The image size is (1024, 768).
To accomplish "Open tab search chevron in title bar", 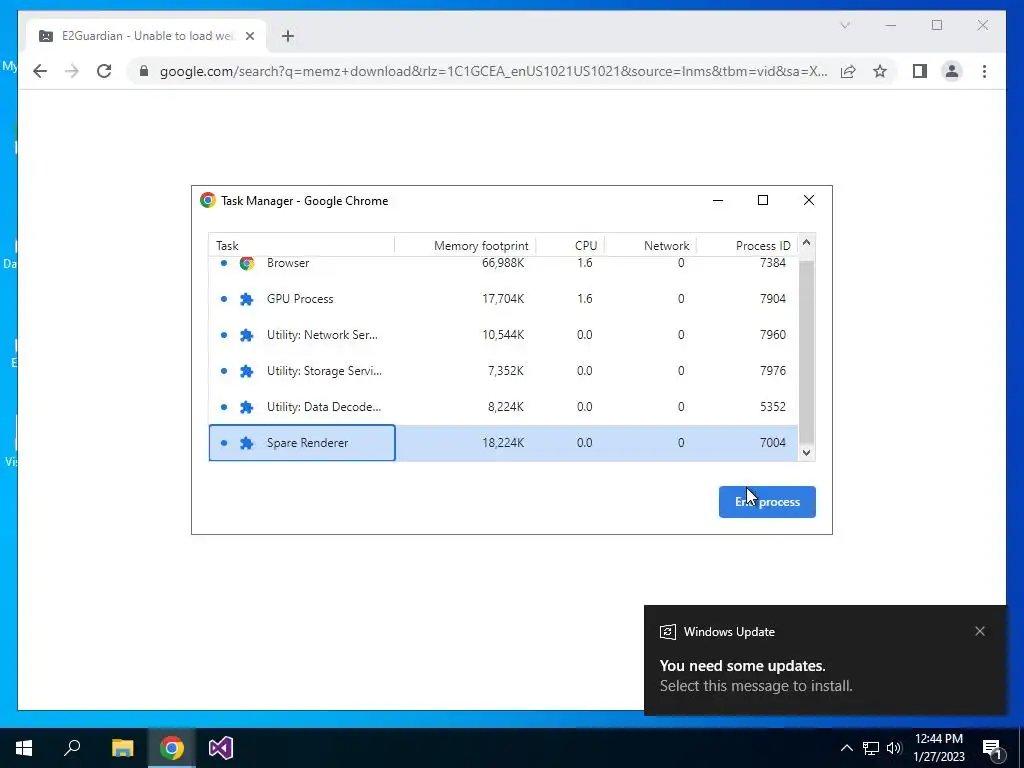I will [x=845, y=25].
